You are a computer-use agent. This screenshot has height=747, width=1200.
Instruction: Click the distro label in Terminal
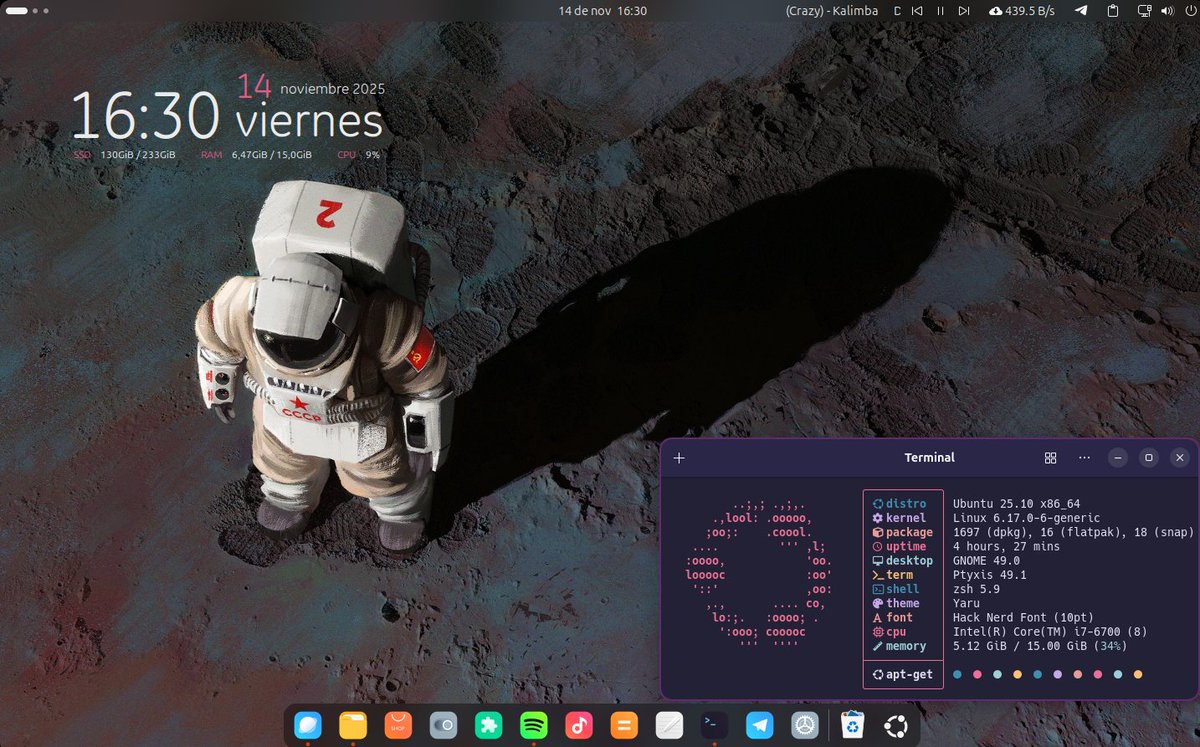tap(906, 504)
